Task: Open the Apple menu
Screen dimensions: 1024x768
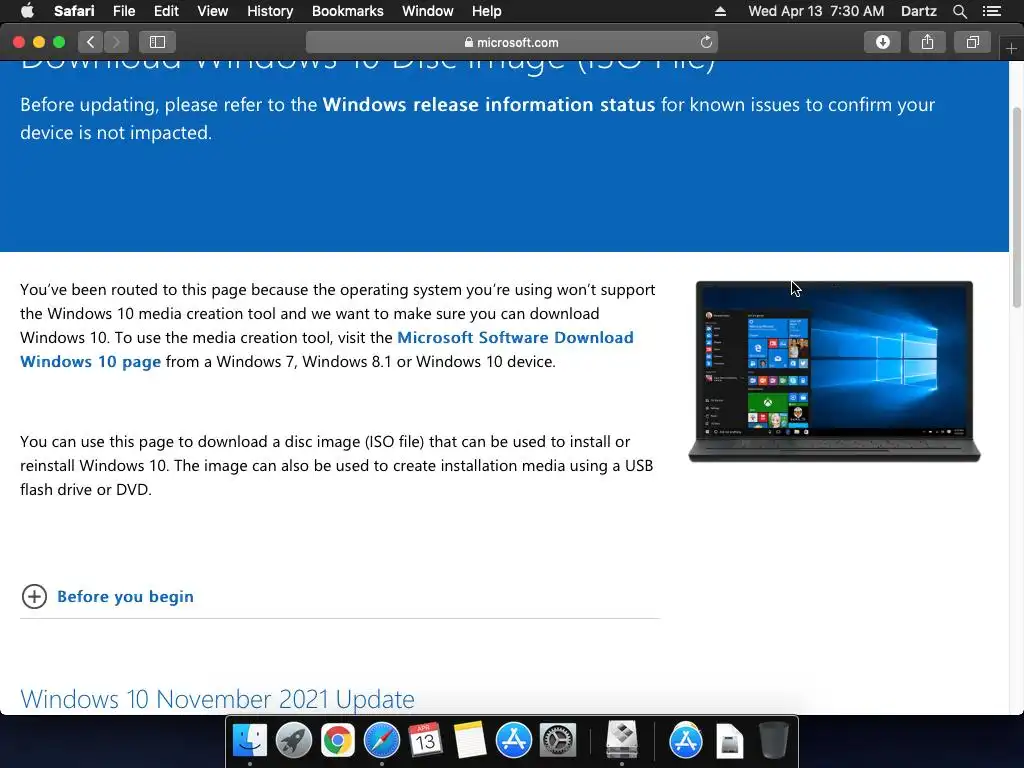Action: click(x=27, y=11)
